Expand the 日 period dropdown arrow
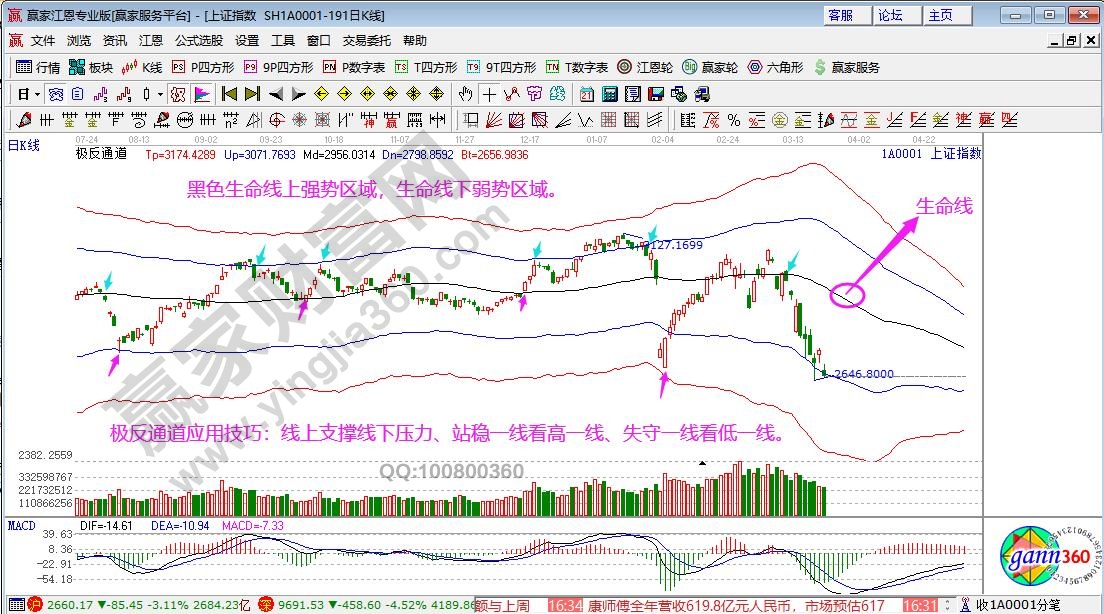 pyautogui.click(x=37, y=94)
